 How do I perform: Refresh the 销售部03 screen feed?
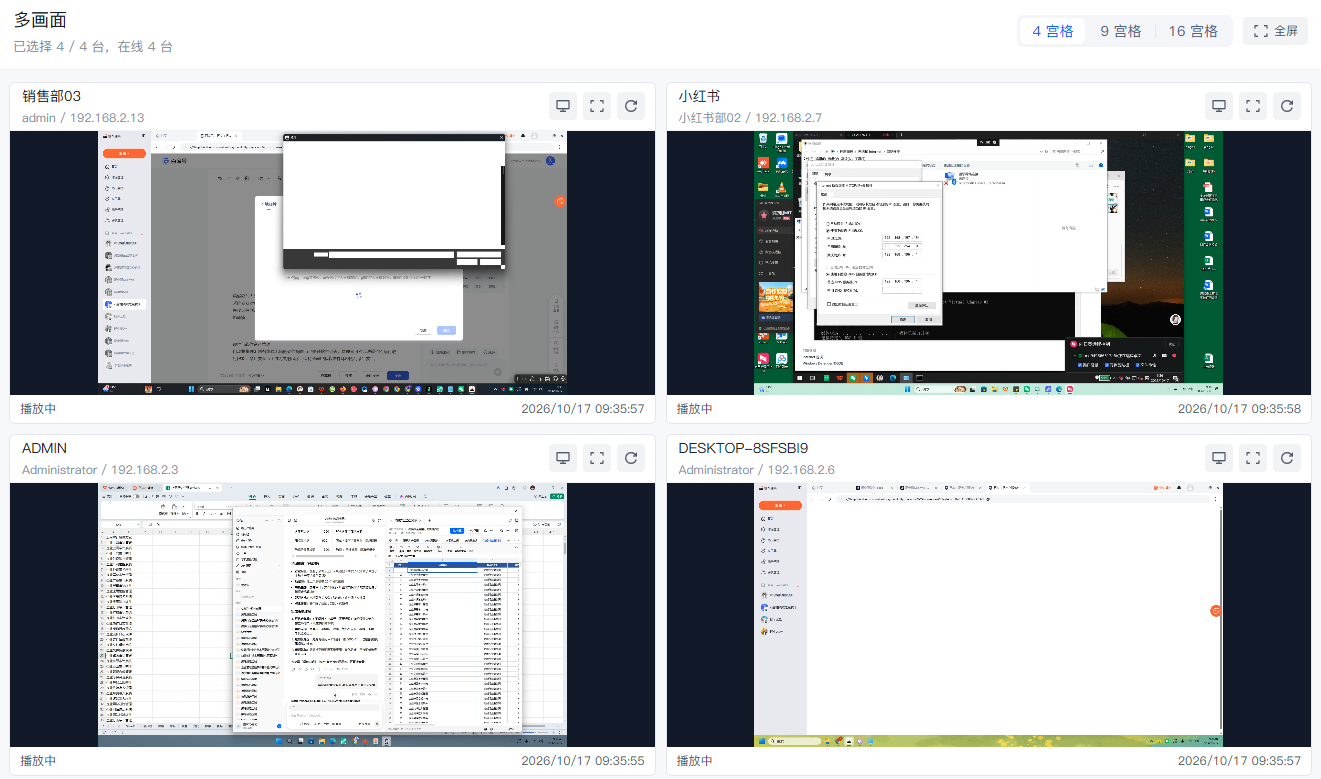631,106
